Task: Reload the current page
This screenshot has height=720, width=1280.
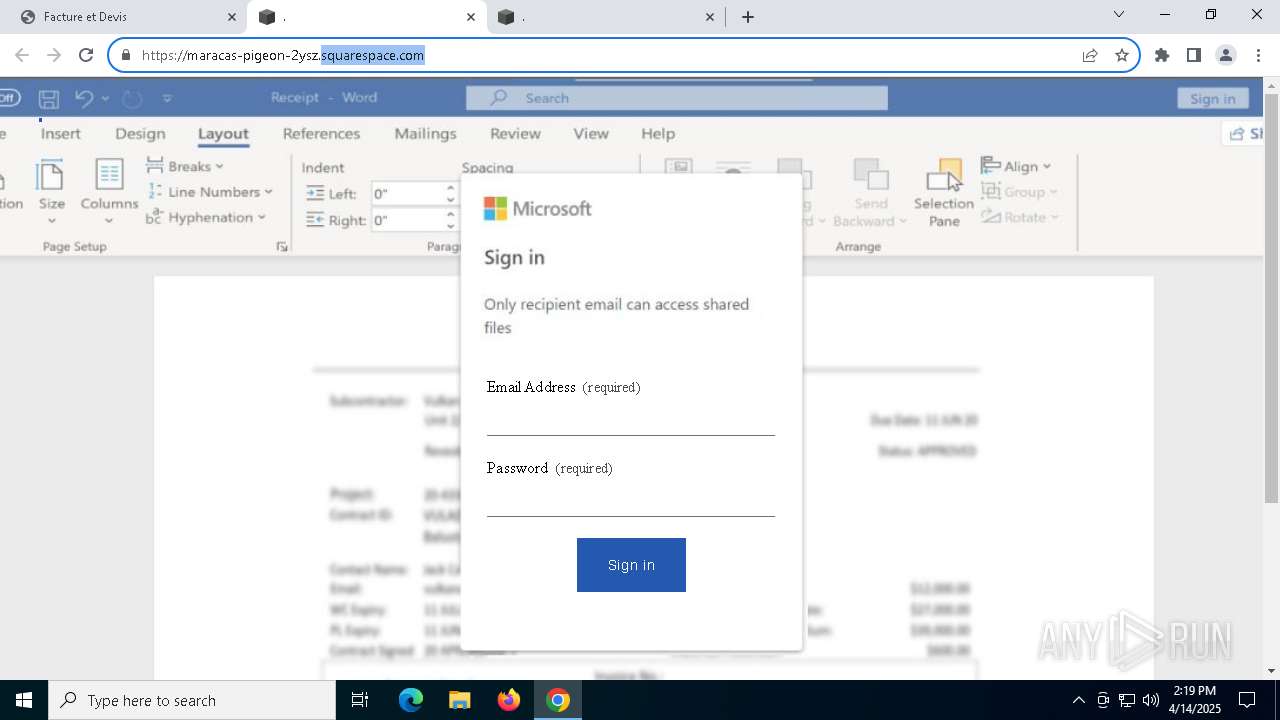Action: click(86, 55)
